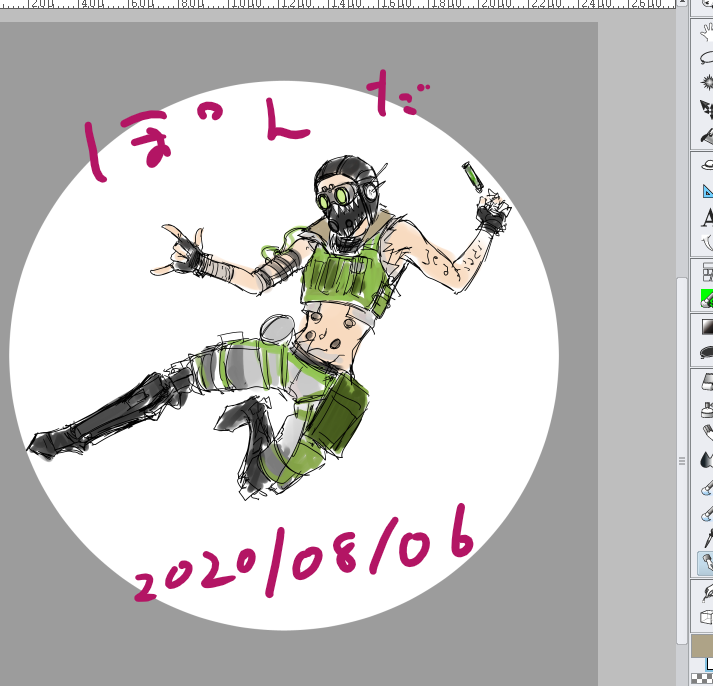Select the lower blue-tipped brush tool
This screenshot has width=713, height=686.
708,513
